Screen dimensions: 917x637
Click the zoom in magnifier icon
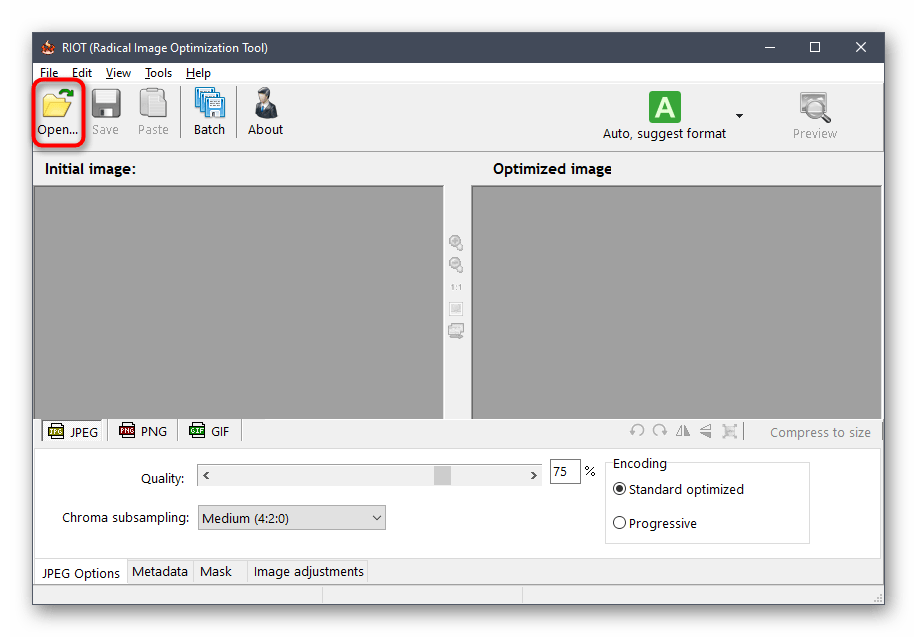click(456, 242)
